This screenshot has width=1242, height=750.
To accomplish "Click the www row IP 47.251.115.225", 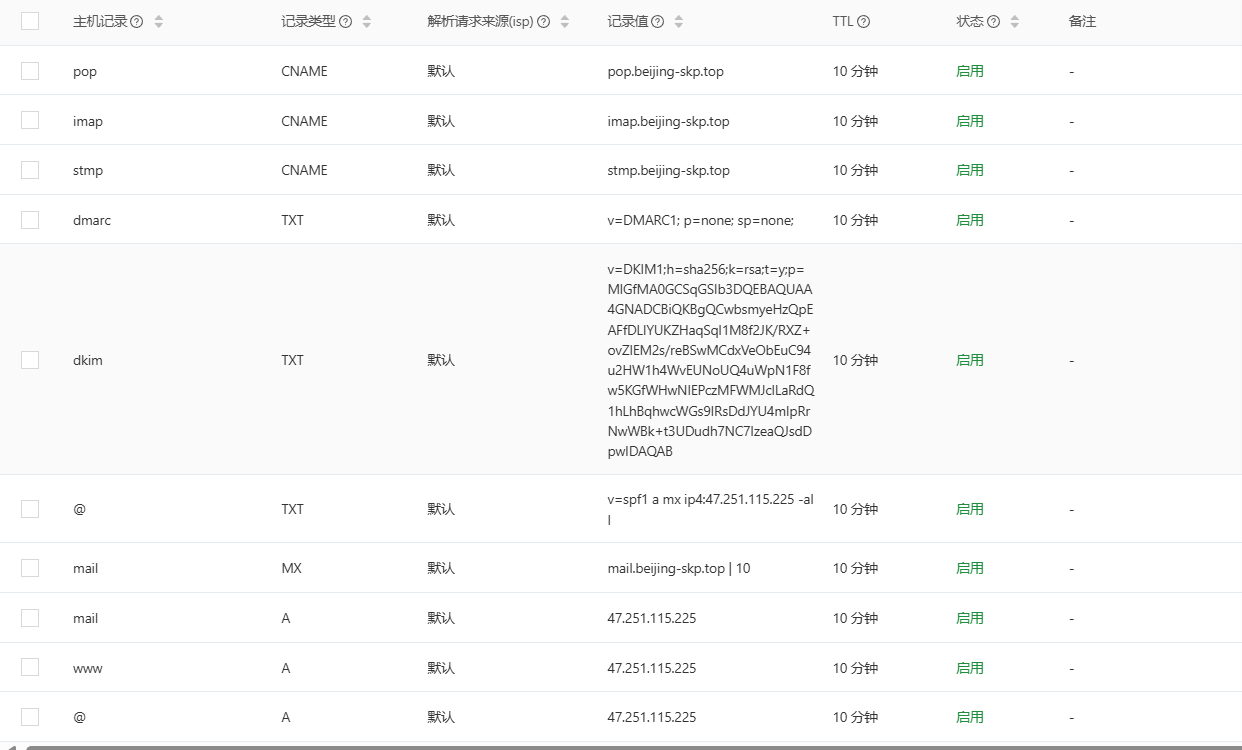I will [x=652, y=668].
